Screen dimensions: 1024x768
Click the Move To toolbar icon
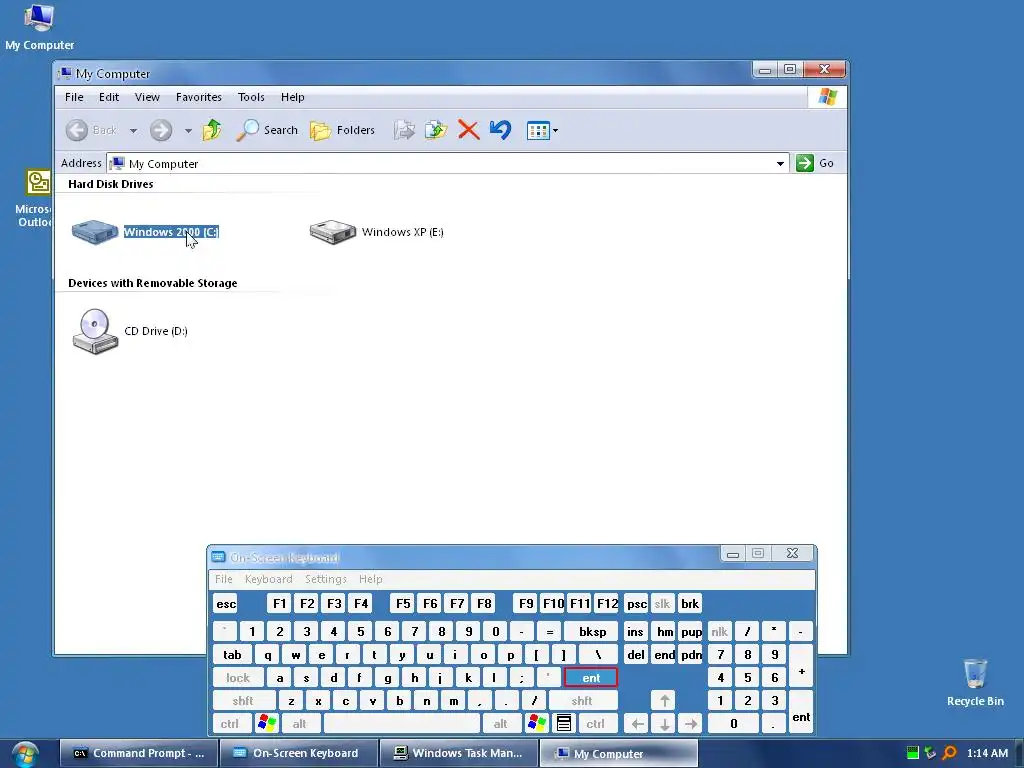(404, 130)
